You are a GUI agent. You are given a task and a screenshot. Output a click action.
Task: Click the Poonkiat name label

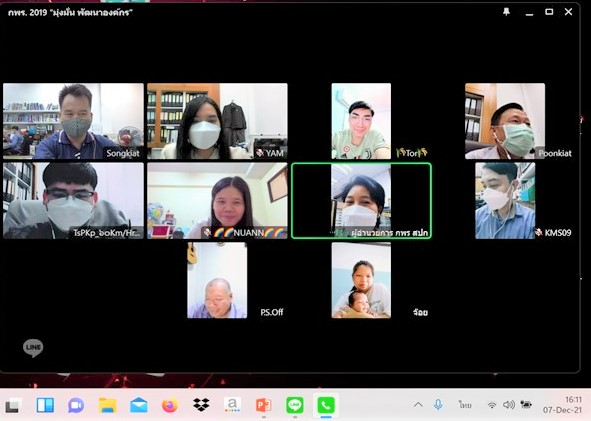[x=555, y=153]
